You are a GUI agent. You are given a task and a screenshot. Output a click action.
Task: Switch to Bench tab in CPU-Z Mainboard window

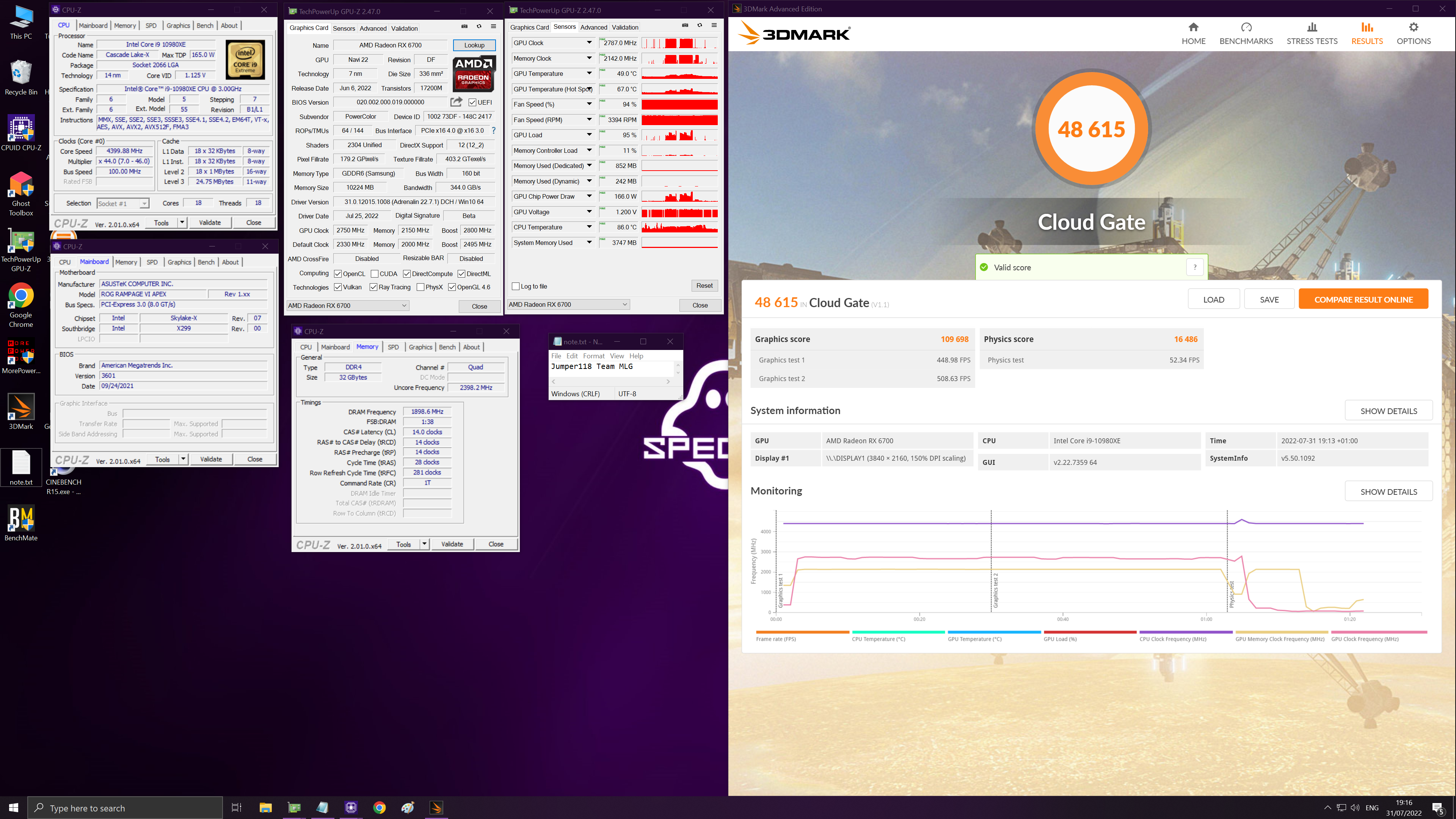tap(206, 262)
